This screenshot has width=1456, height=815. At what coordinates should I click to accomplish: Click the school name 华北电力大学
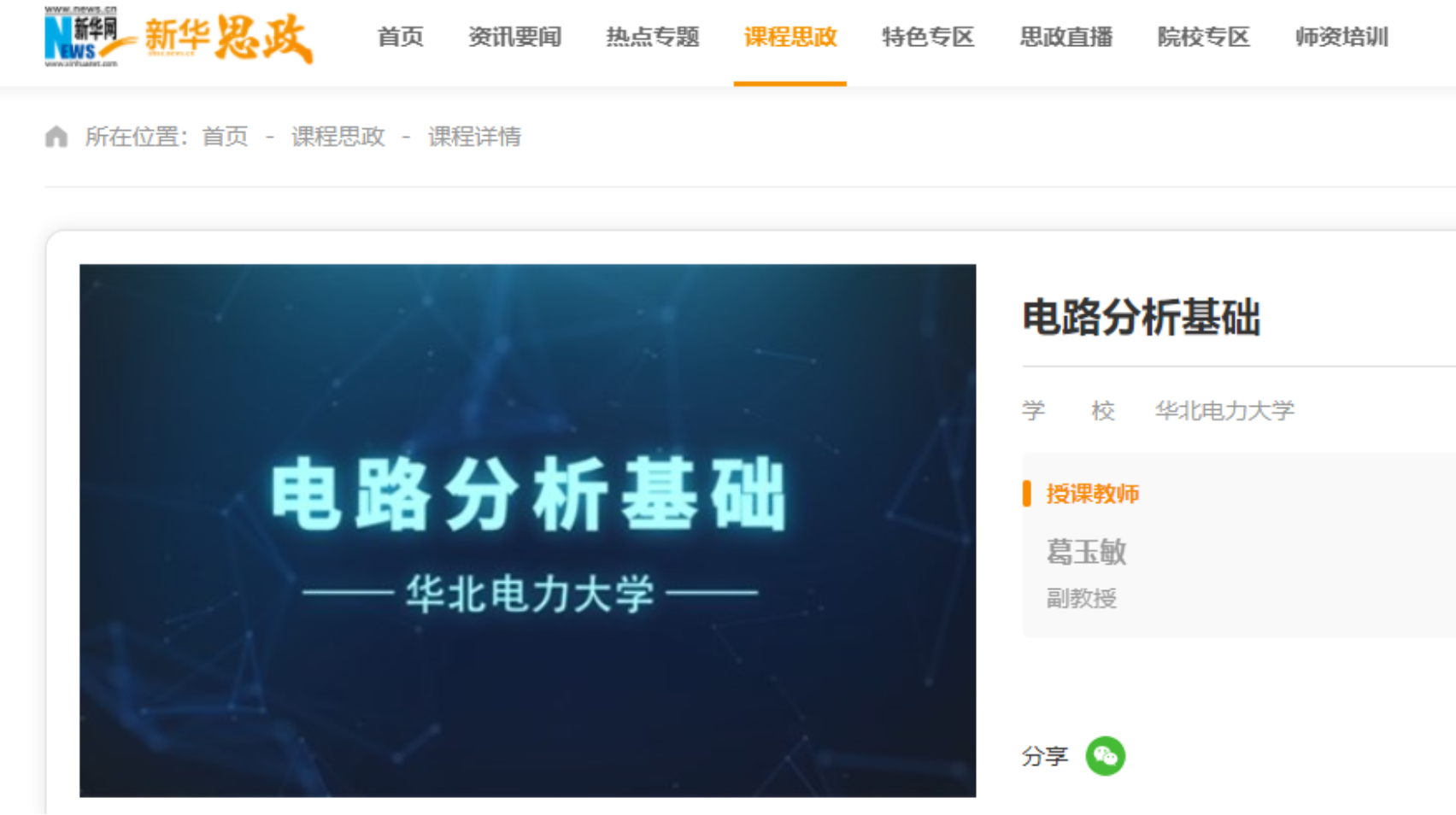tap(1224, 411)
